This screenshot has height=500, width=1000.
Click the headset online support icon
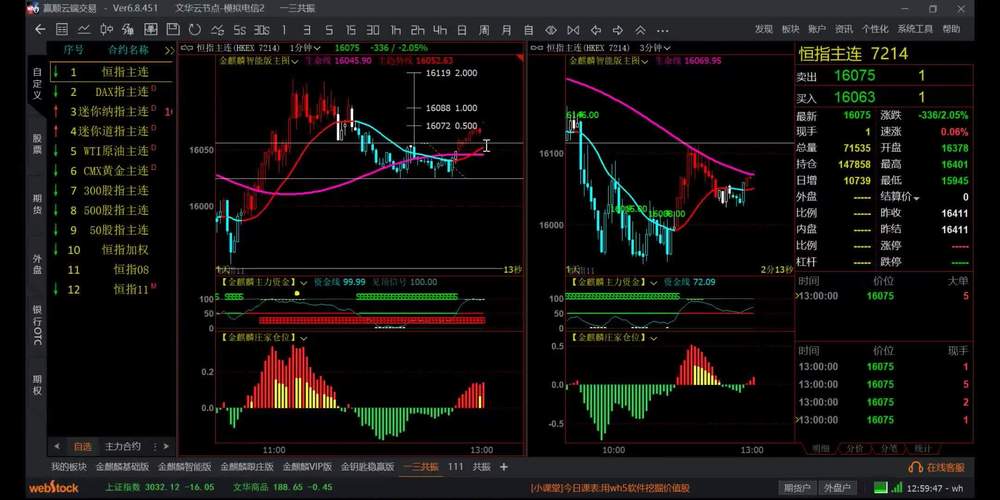click(x=915, y=467)
